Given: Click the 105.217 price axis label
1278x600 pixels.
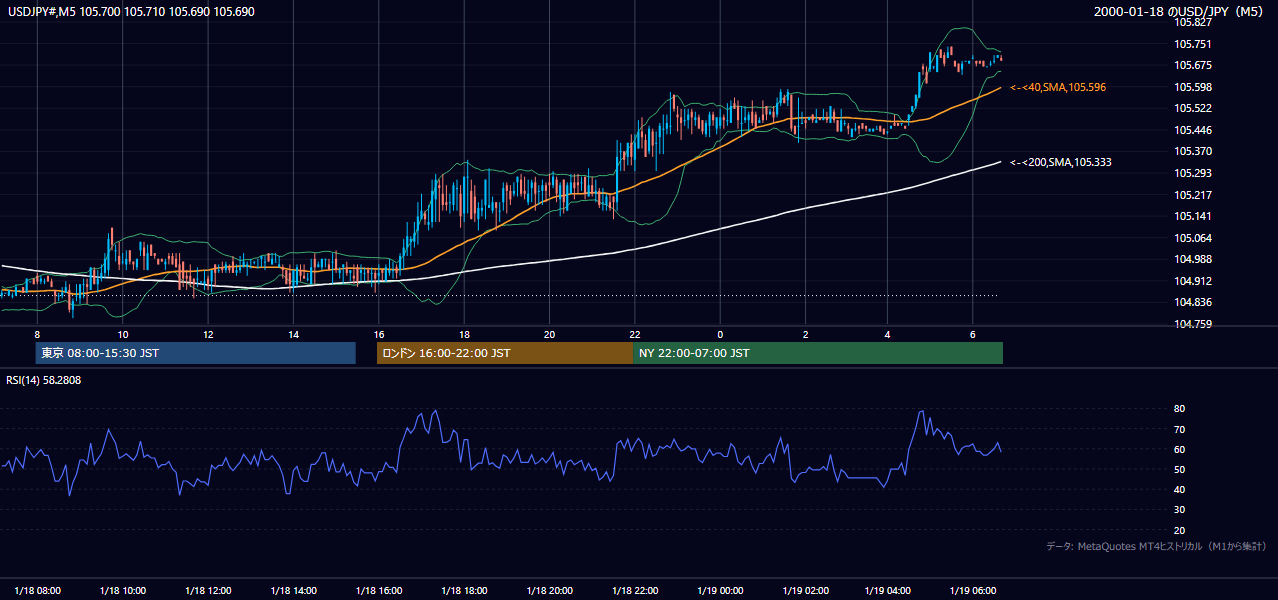Looking at the screenshot, I should point(1193,196).
